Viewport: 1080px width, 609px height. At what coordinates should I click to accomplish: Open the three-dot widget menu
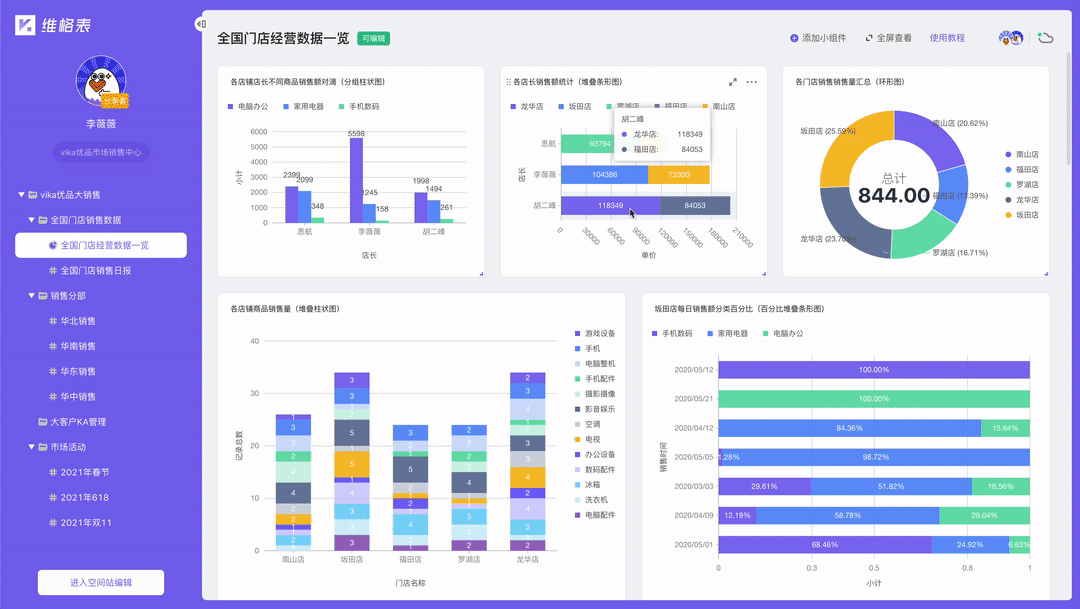pyautogui.click(x=751, y=82)
